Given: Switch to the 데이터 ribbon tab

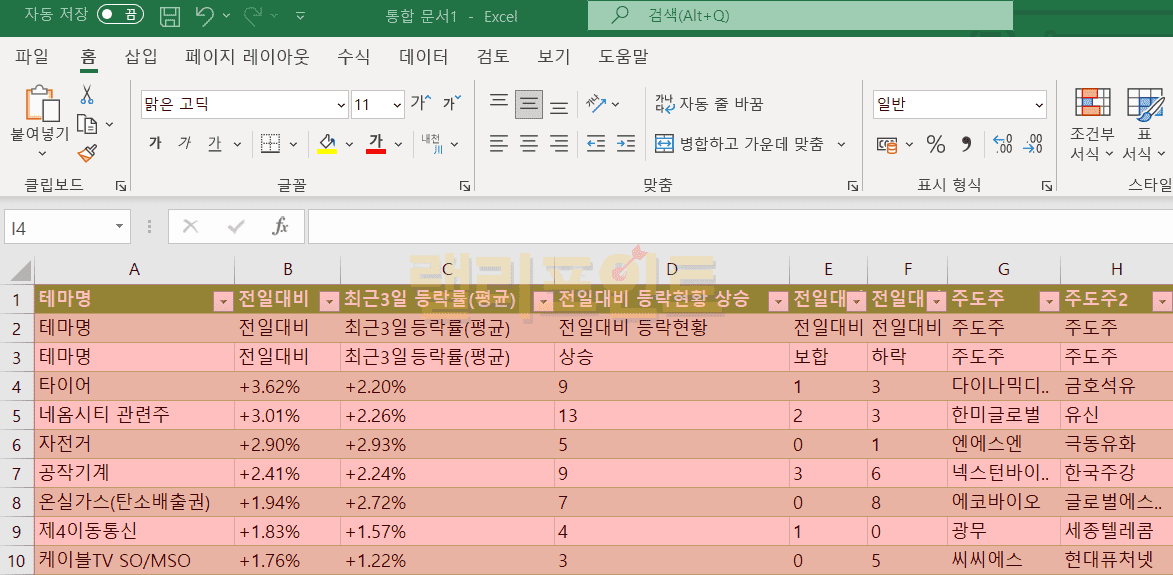Looking at the screenshot, I should 423,57.
